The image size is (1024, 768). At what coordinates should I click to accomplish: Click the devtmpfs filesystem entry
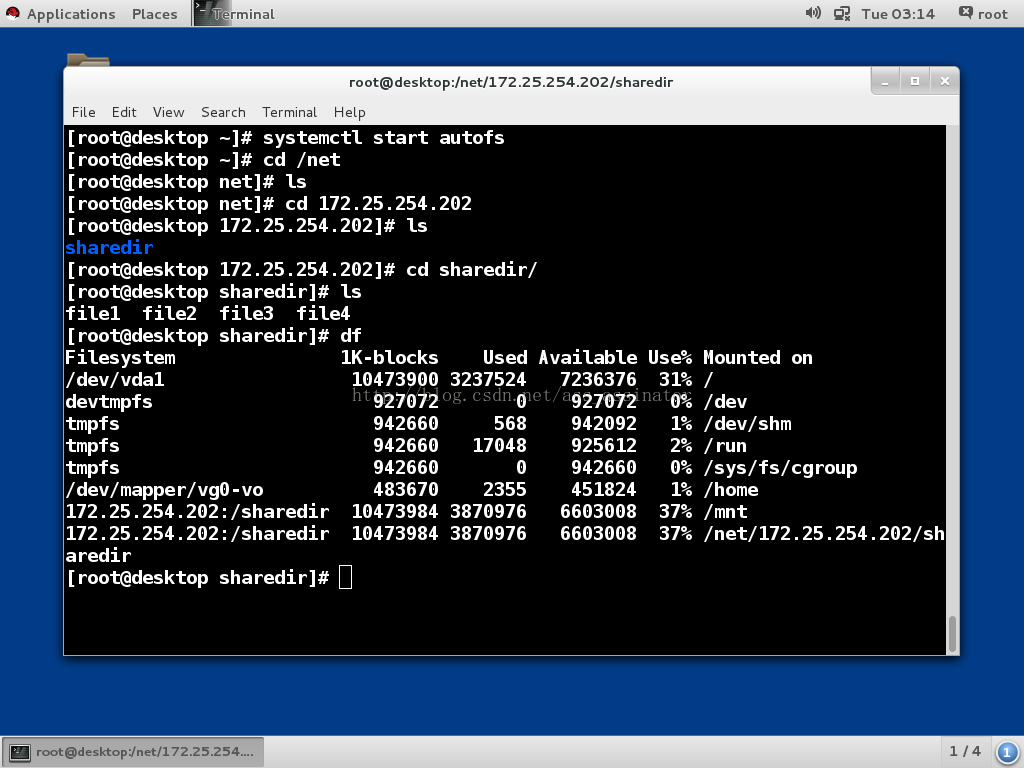(109, 402)
